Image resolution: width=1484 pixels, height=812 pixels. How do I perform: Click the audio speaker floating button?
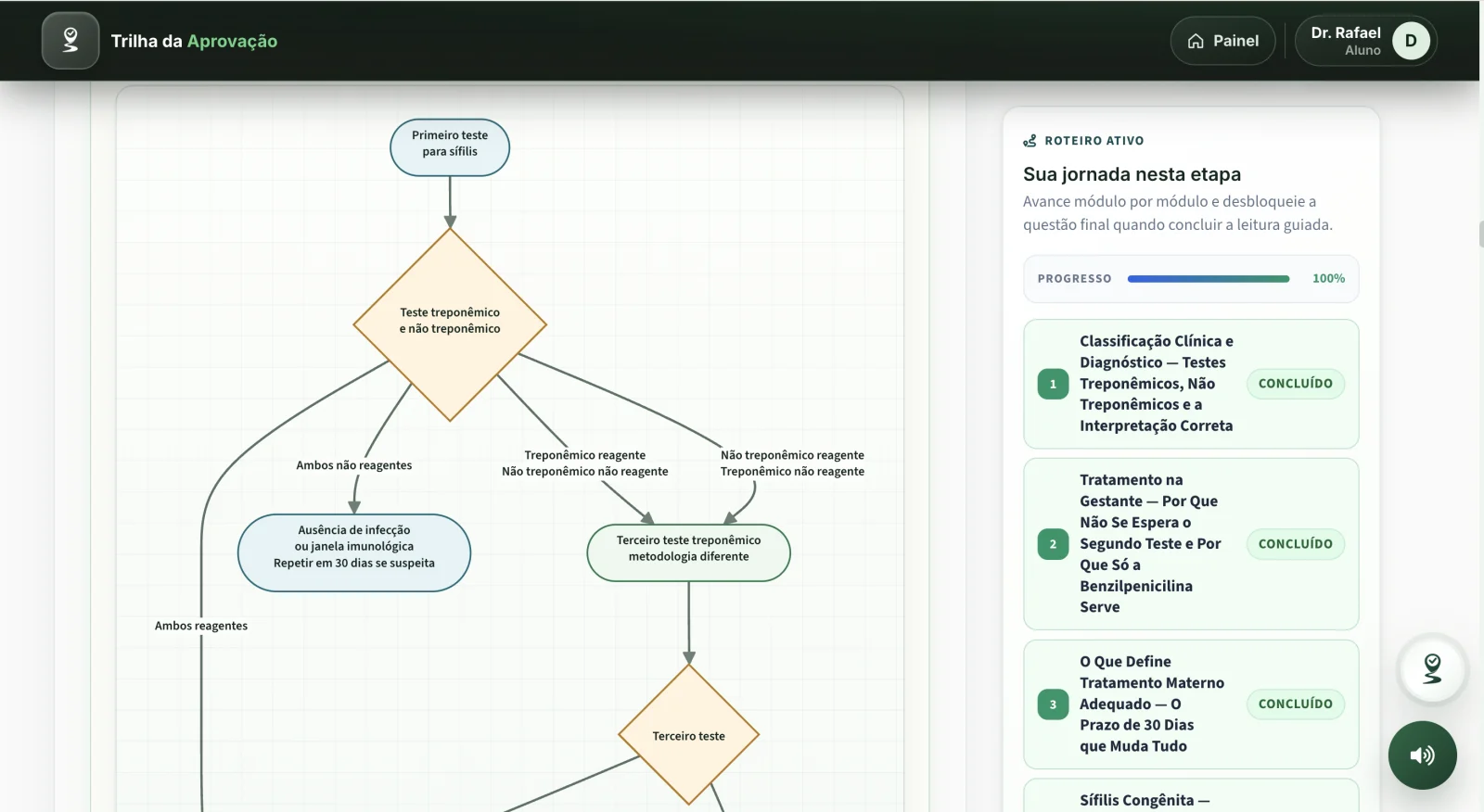point(1422,755)
